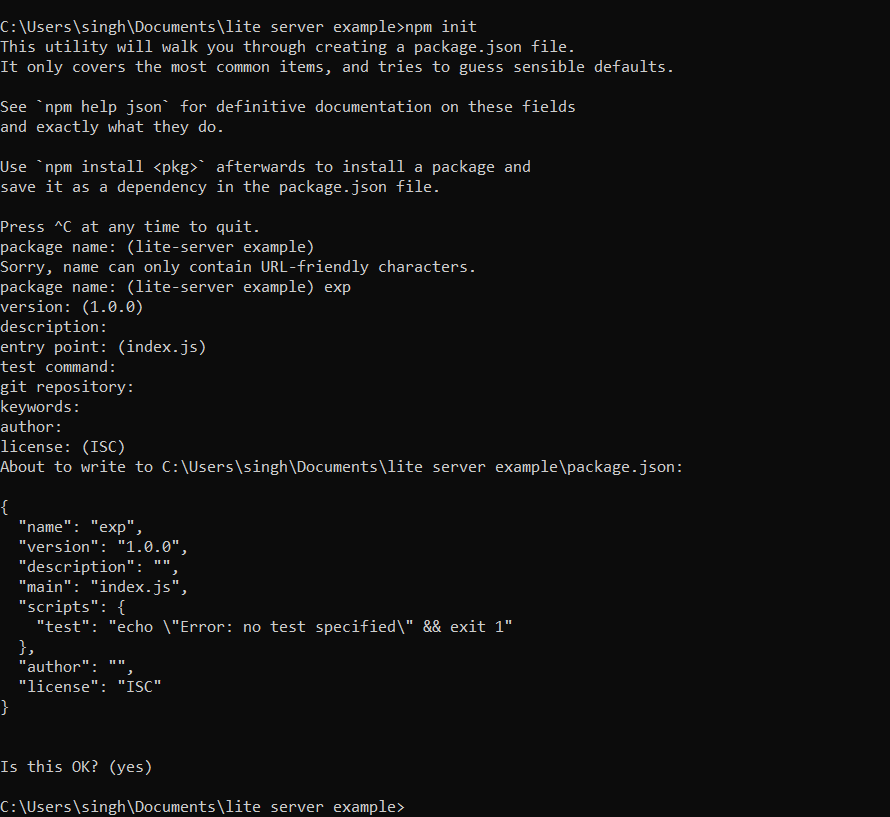
Task: Click the package name line ending in "exp"
Action: [175, 287]
